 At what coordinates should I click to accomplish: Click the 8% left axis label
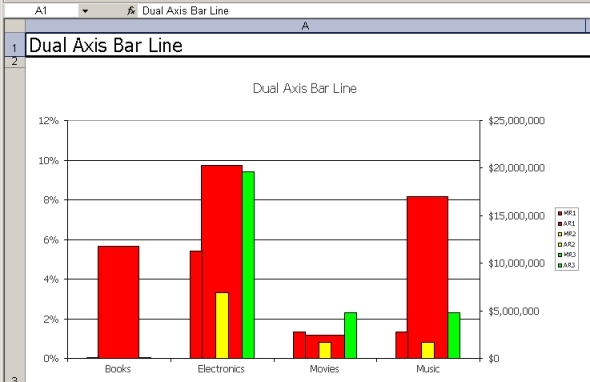(x=51, y=200)
